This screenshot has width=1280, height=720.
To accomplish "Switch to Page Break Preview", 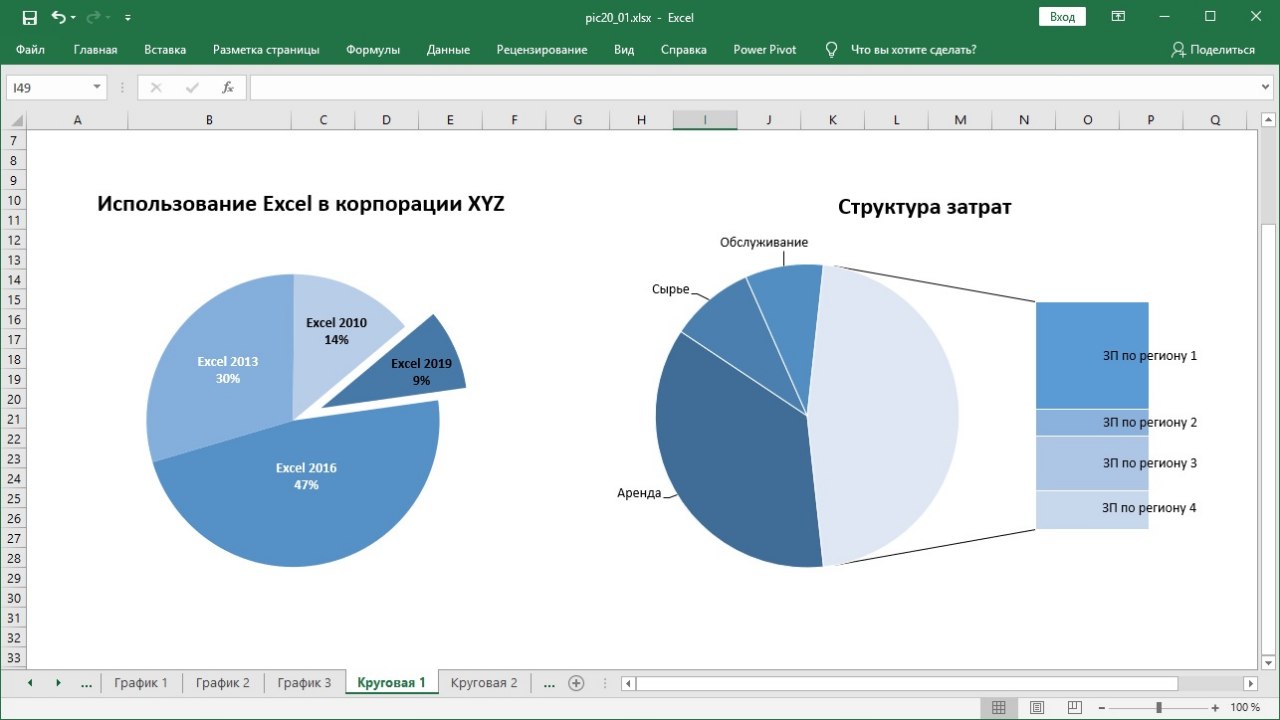I will click(1075, 707).
